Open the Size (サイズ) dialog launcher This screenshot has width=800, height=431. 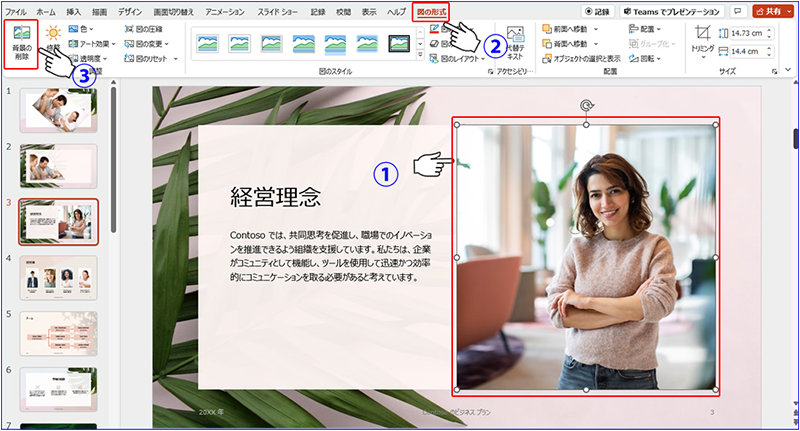click(775, 72)
